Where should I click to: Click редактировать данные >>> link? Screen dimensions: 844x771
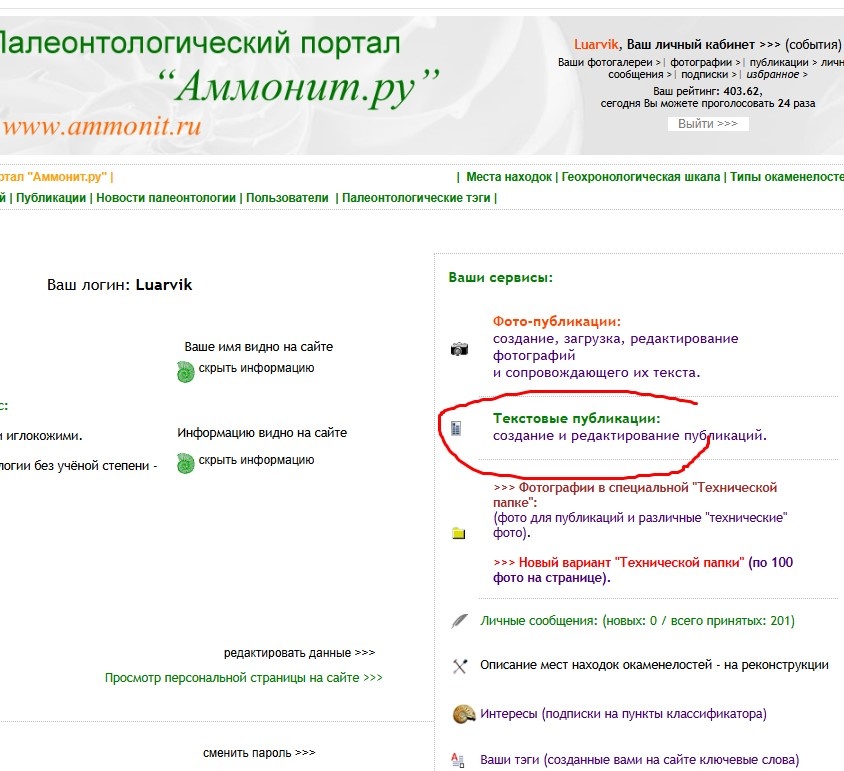299,653
